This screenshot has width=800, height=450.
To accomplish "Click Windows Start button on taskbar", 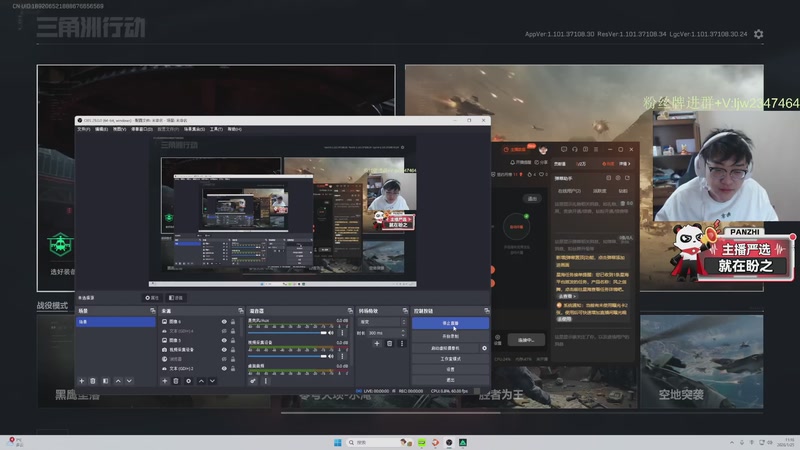I will (338, 442).
